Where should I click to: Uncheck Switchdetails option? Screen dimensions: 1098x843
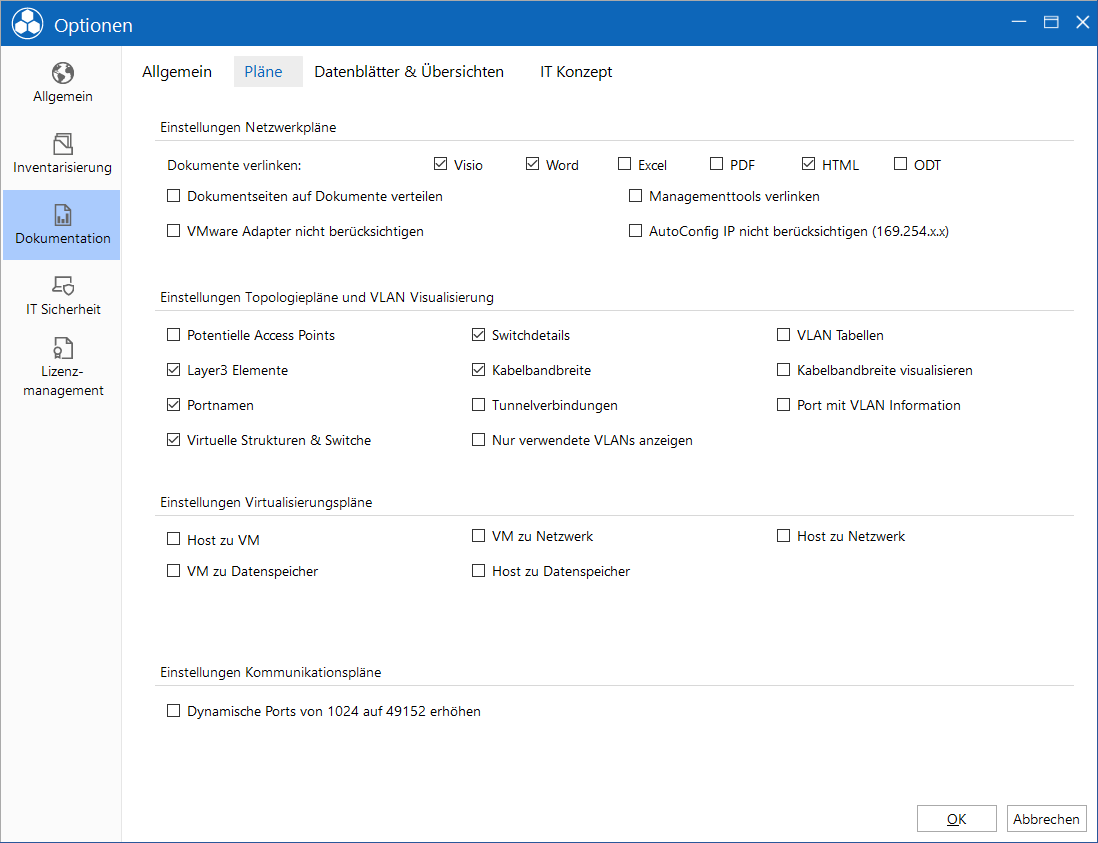(478, 335)
